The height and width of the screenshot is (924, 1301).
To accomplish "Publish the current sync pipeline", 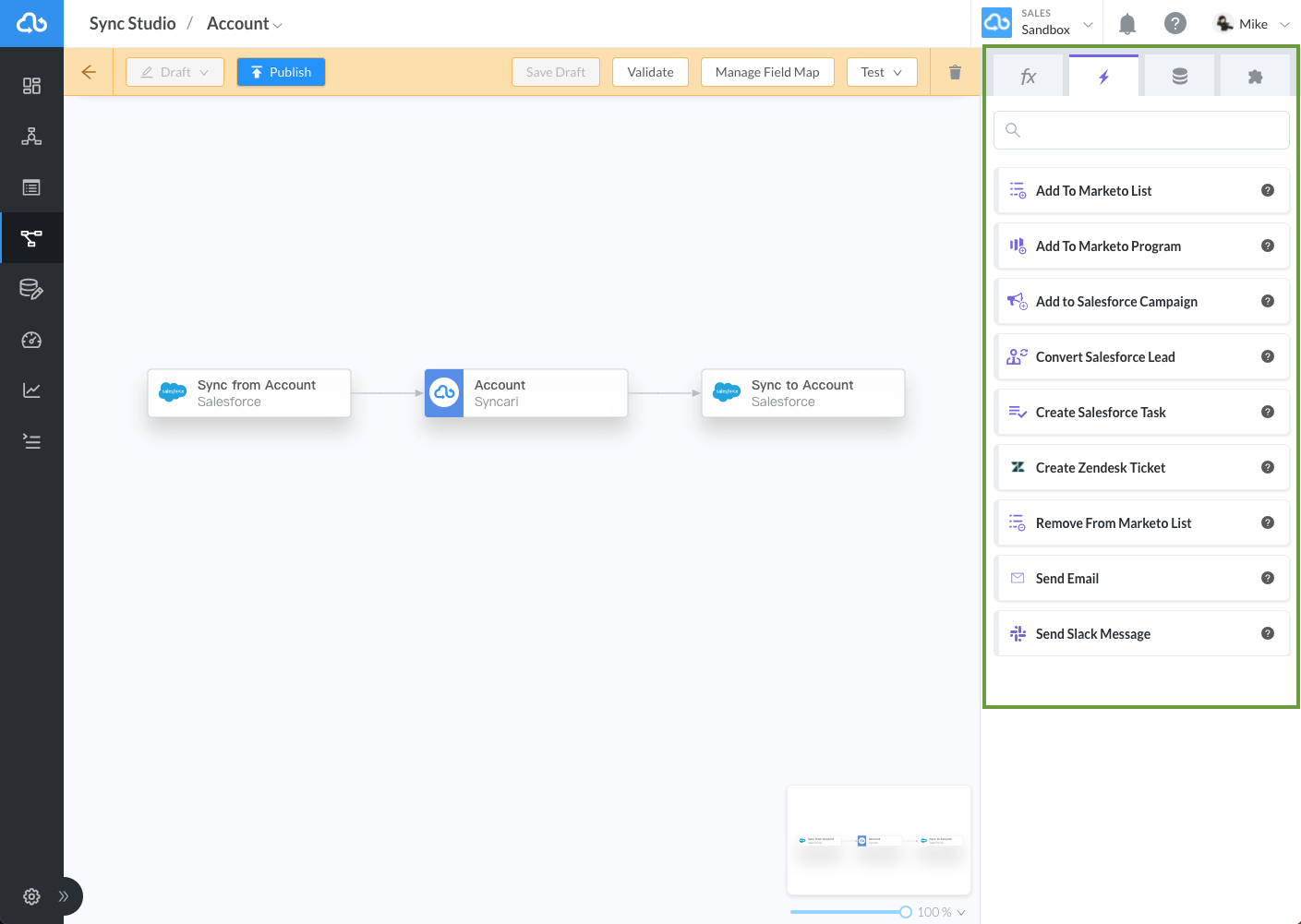I will 281,71.
